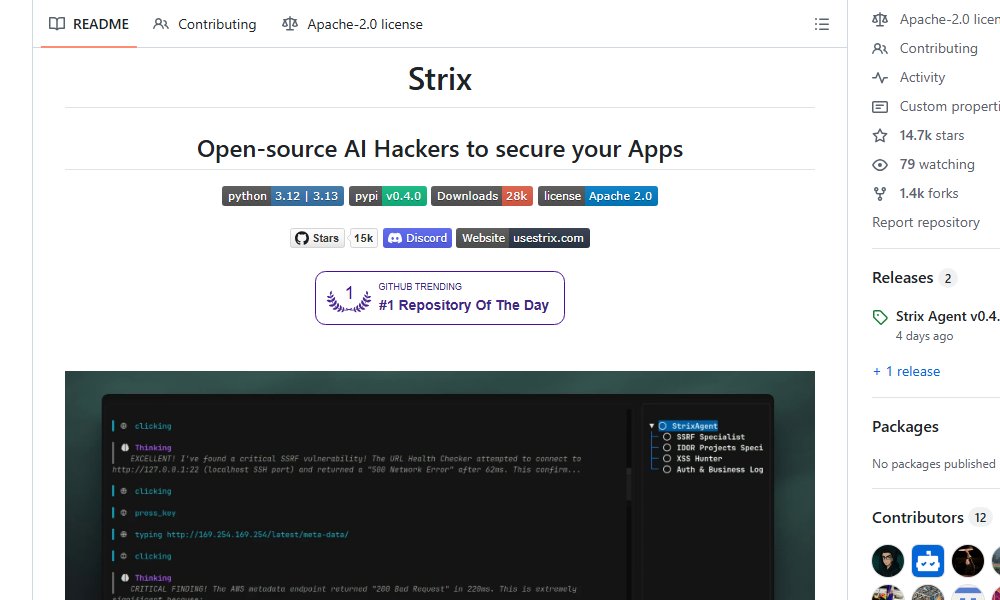Click the tag icon beside Strix Agent v0.4
The width and height of the screenshot is (1000, 600).
pos(880,316)
